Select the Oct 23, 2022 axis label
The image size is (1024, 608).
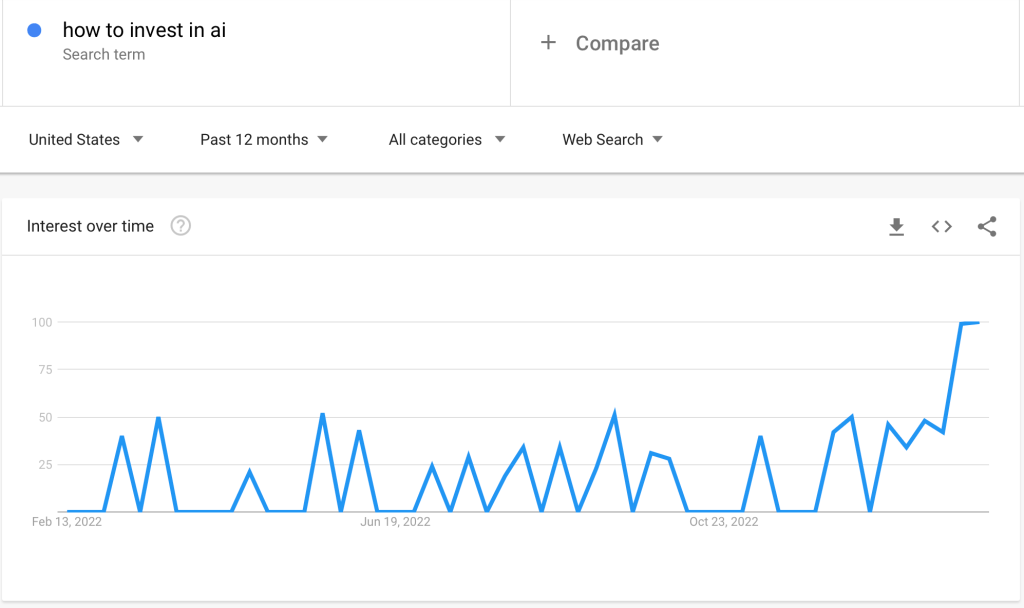tap(724, 522)
